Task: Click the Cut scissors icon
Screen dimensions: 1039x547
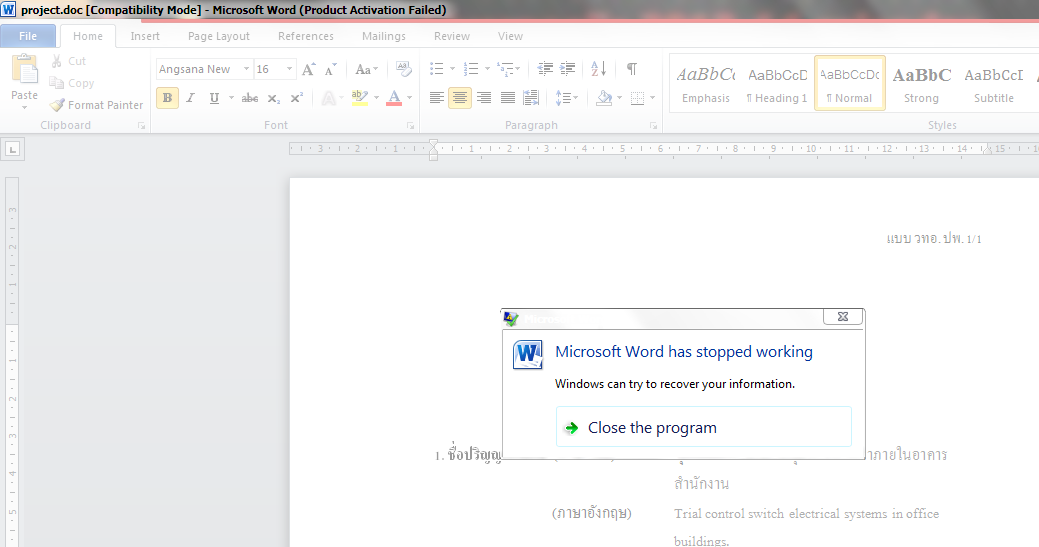Action: (x=57, y=61)
